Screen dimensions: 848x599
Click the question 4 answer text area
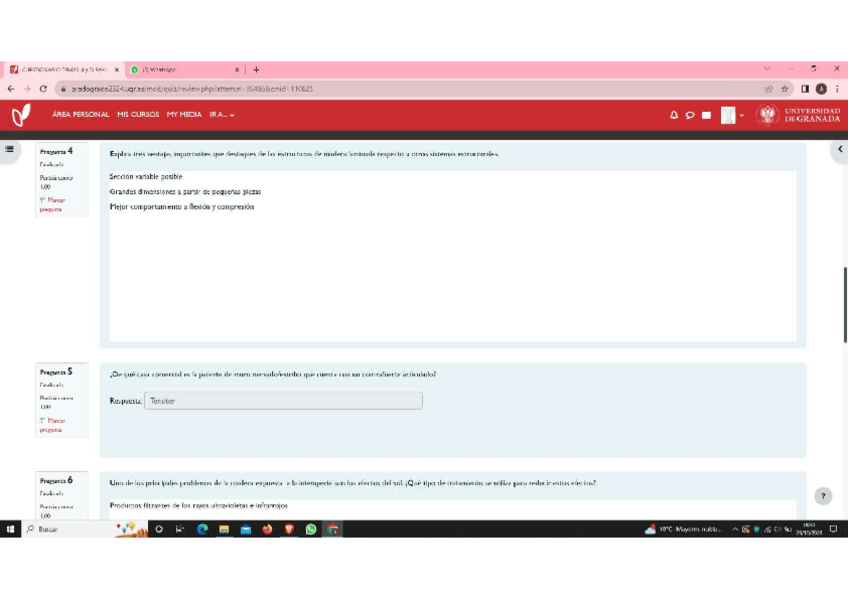click(x=453, y=256)
